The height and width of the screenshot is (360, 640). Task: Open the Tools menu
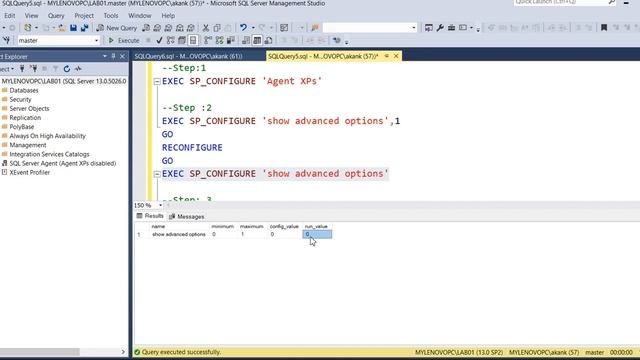point(111,16)
